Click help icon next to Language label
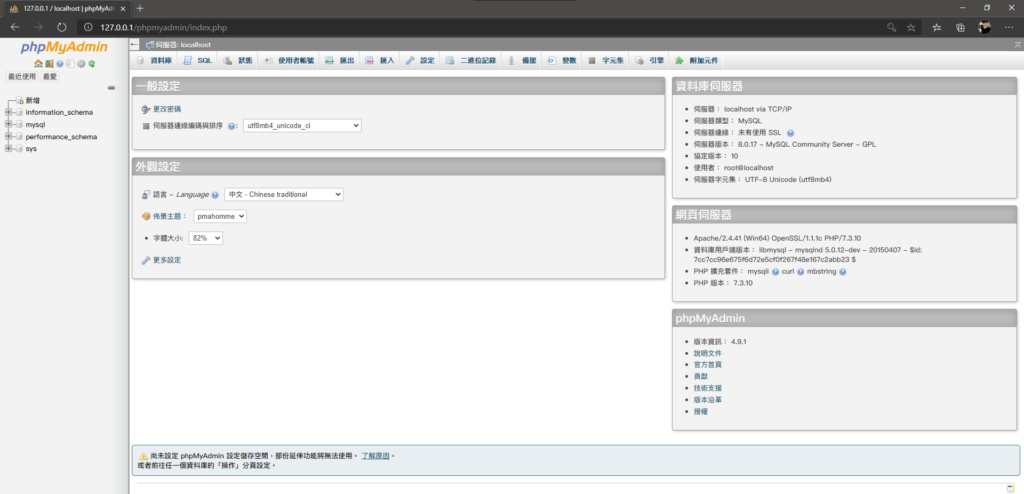 click(216, 194)
